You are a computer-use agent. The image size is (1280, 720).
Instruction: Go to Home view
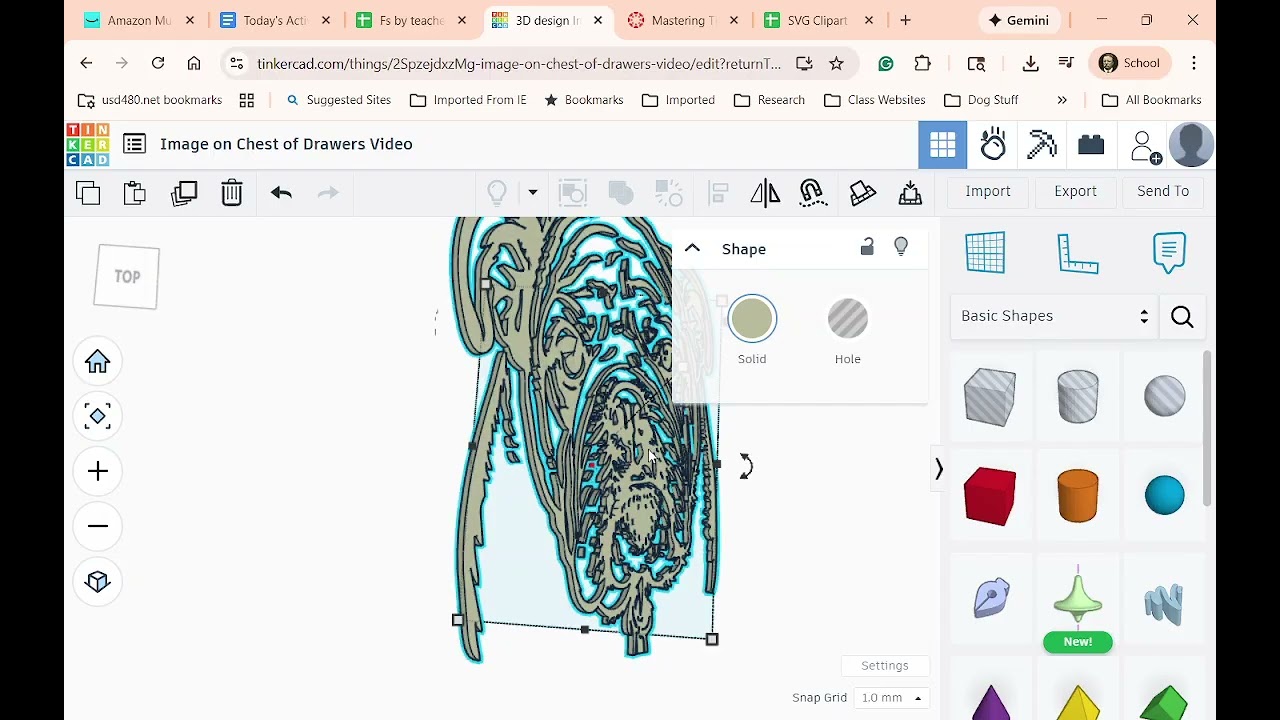(x=98, y=362)
